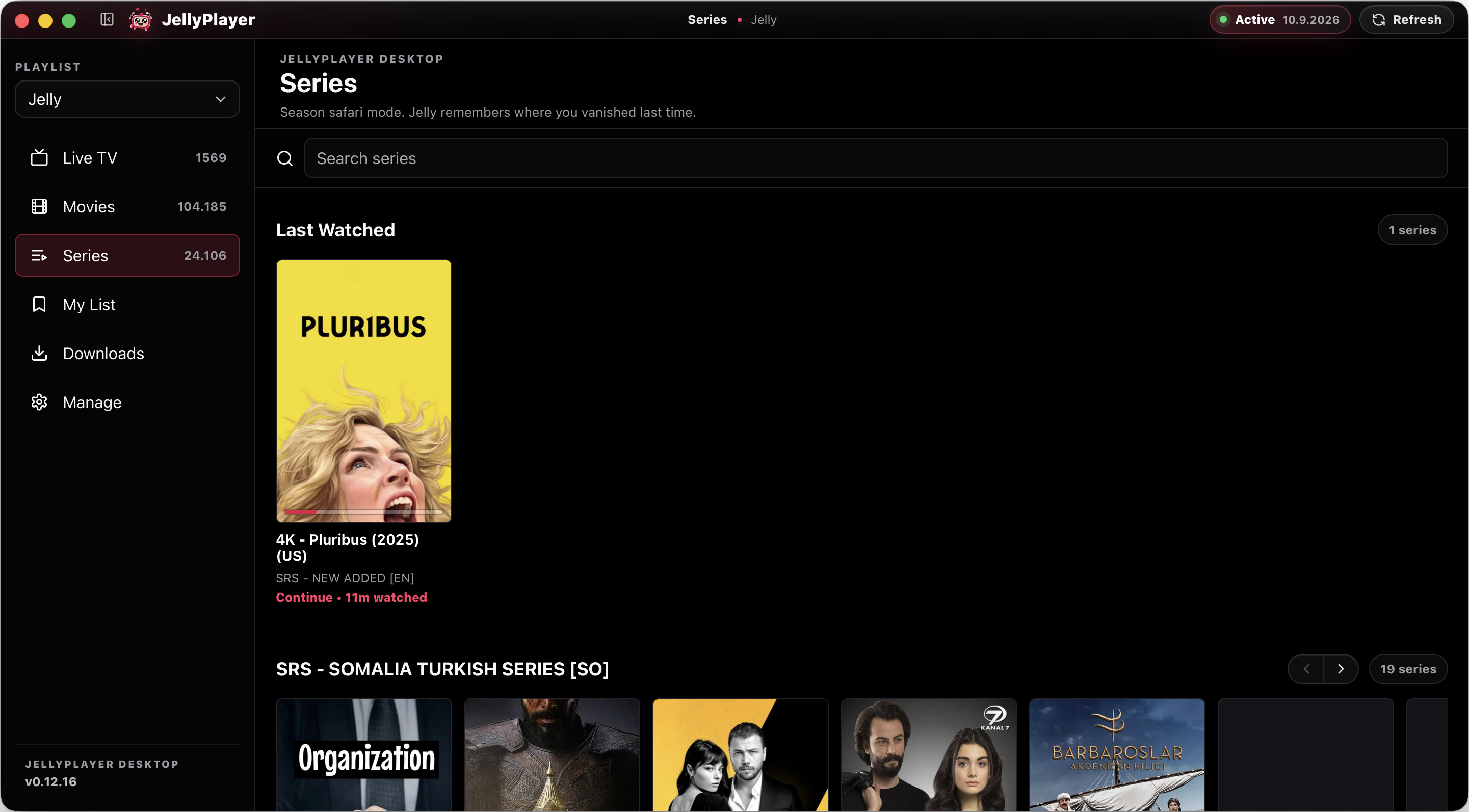Open 4K - Pluribus (2025) title
1469x812 pixels.
tap(347, 548)
